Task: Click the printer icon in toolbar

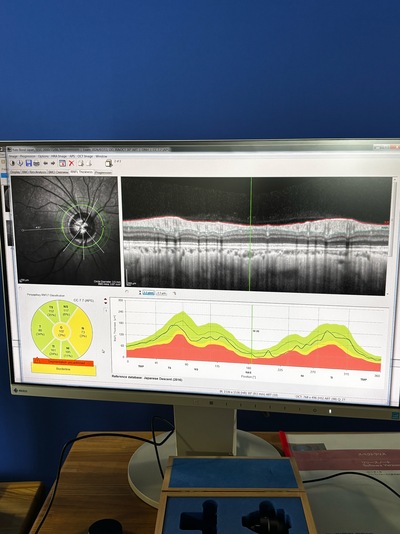Action: 36,163
